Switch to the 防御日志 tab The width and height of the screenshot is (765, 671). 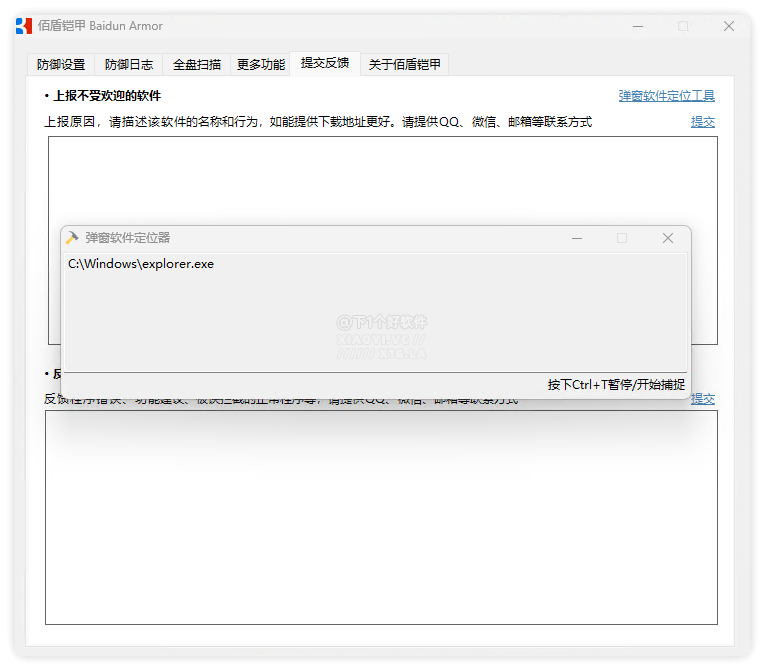coord(129,64)
